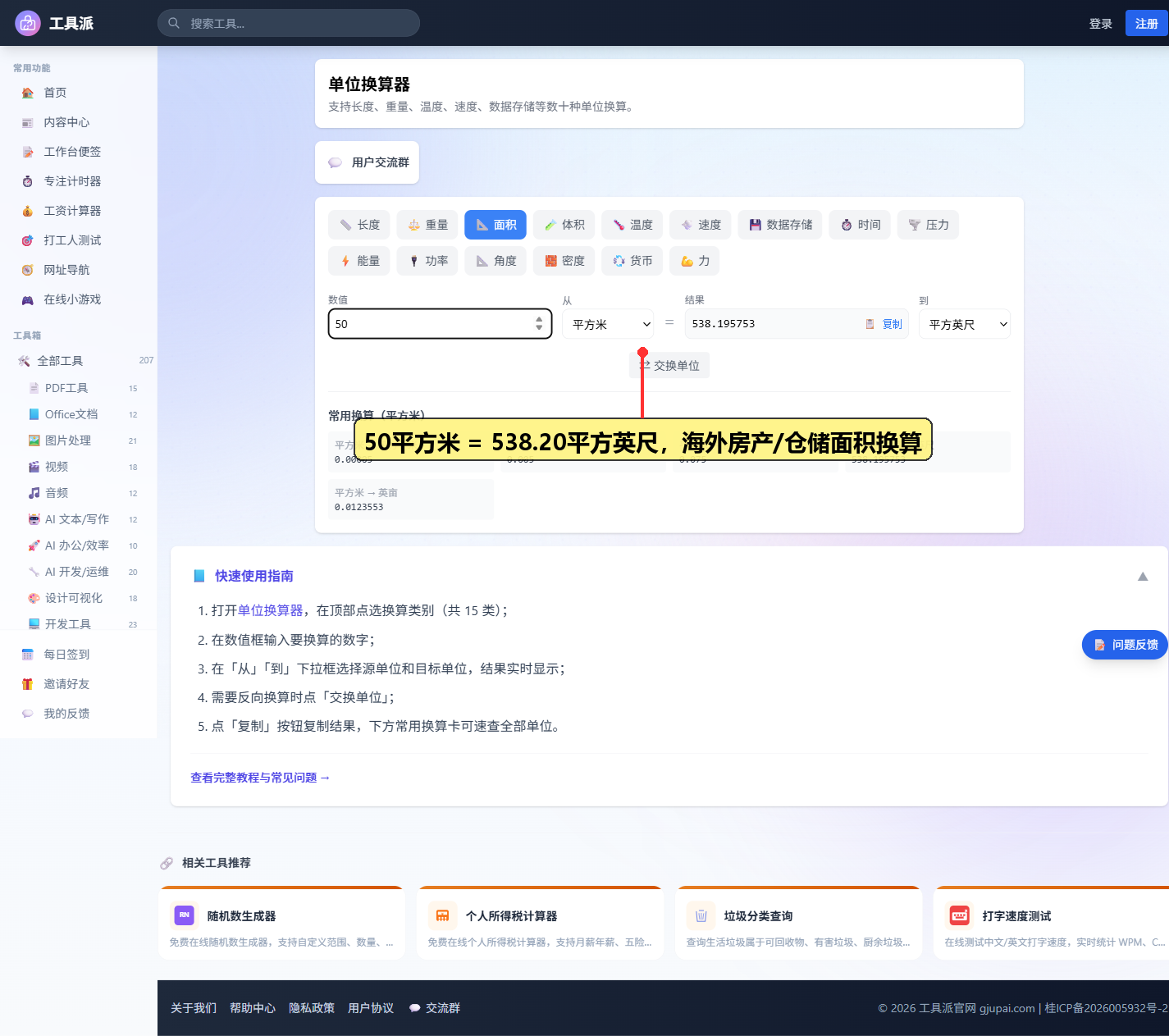Open the 到 平方英尺 dropdown
The height and width of the screenshot is (1036, 1169).
point(965,324)
